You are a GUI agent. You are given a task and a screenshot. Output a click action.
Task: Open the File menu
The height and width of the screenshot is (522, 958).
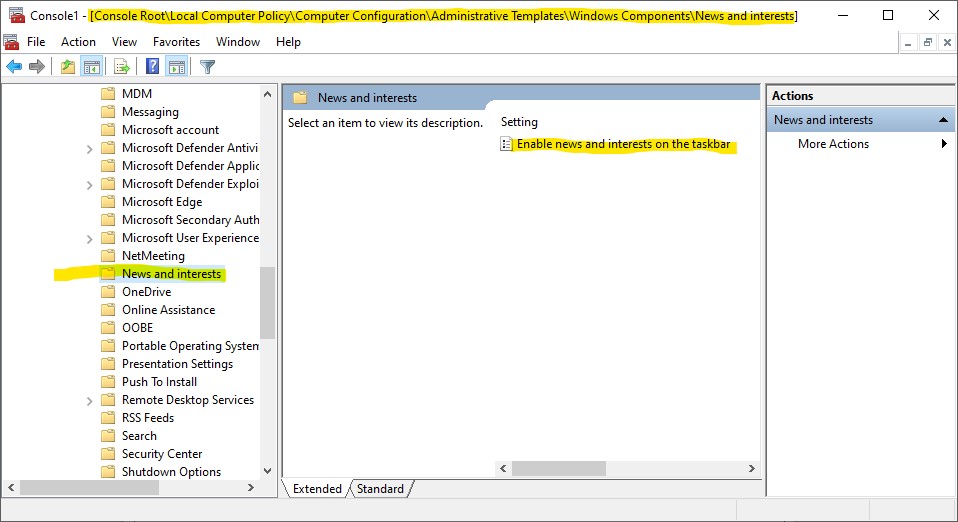(36, 42)
